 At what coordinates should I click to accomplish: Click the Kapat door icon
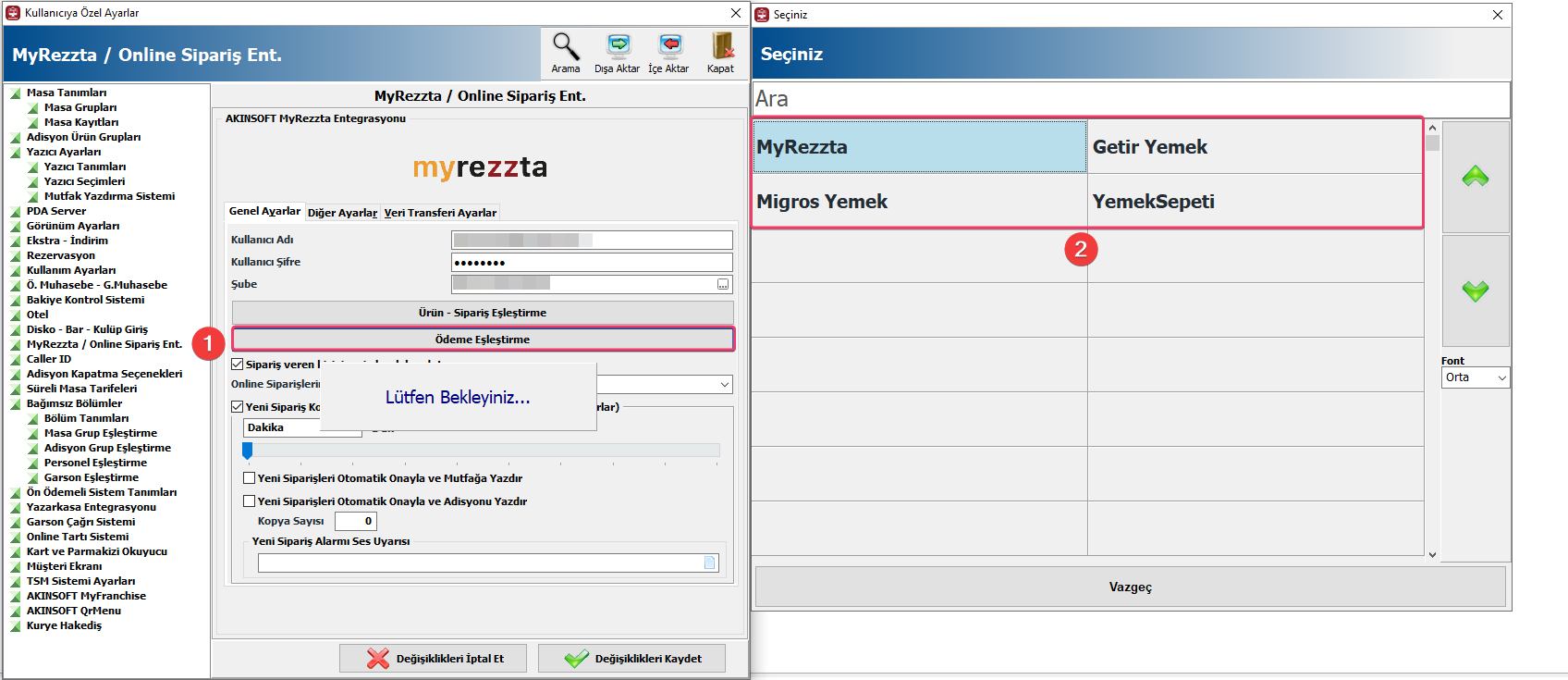coord(720,54)
